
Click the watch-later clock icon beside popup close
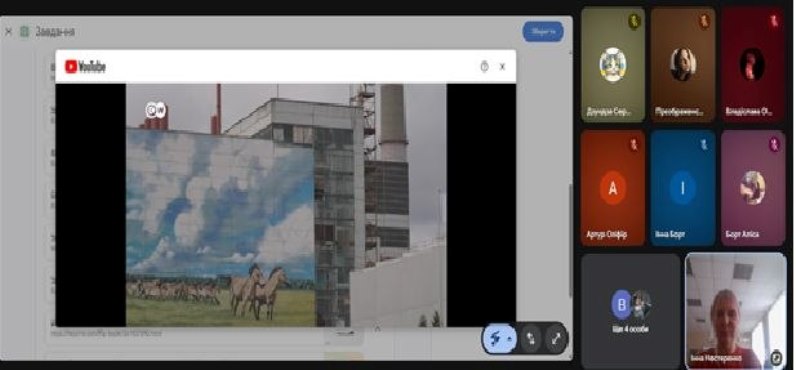pyautogui.click(x=484, y=66)
